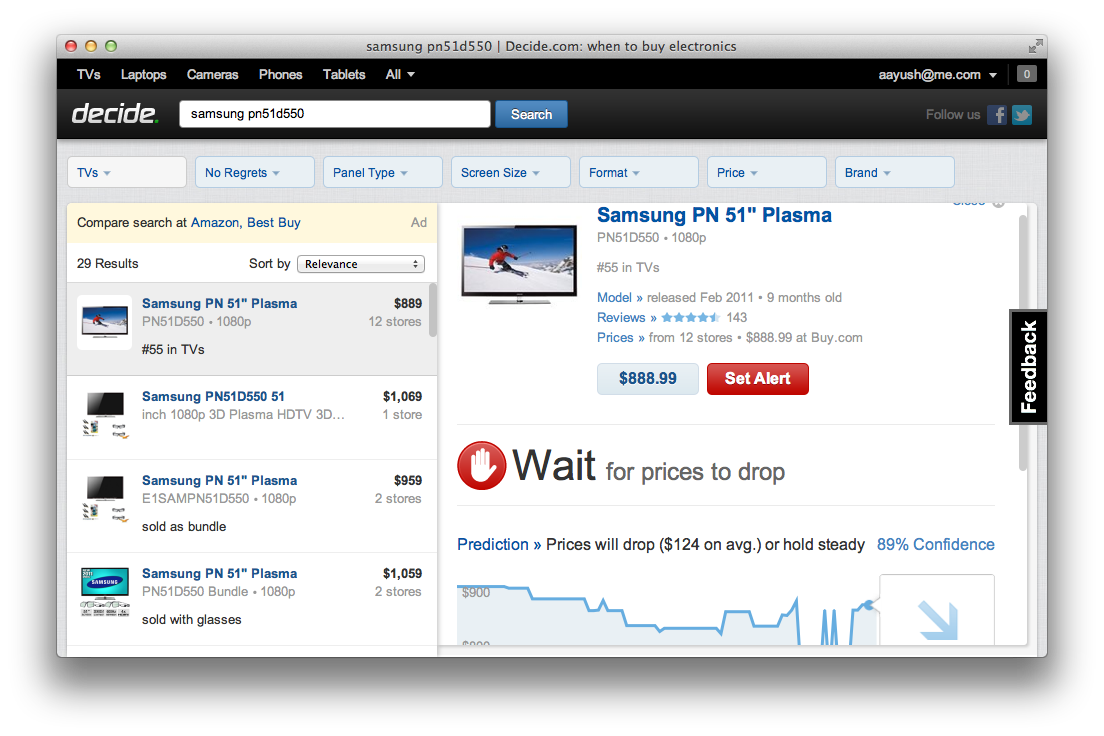Click the red Wait hand icon
Screen dimensions: 1104x736
click(482, 466)
